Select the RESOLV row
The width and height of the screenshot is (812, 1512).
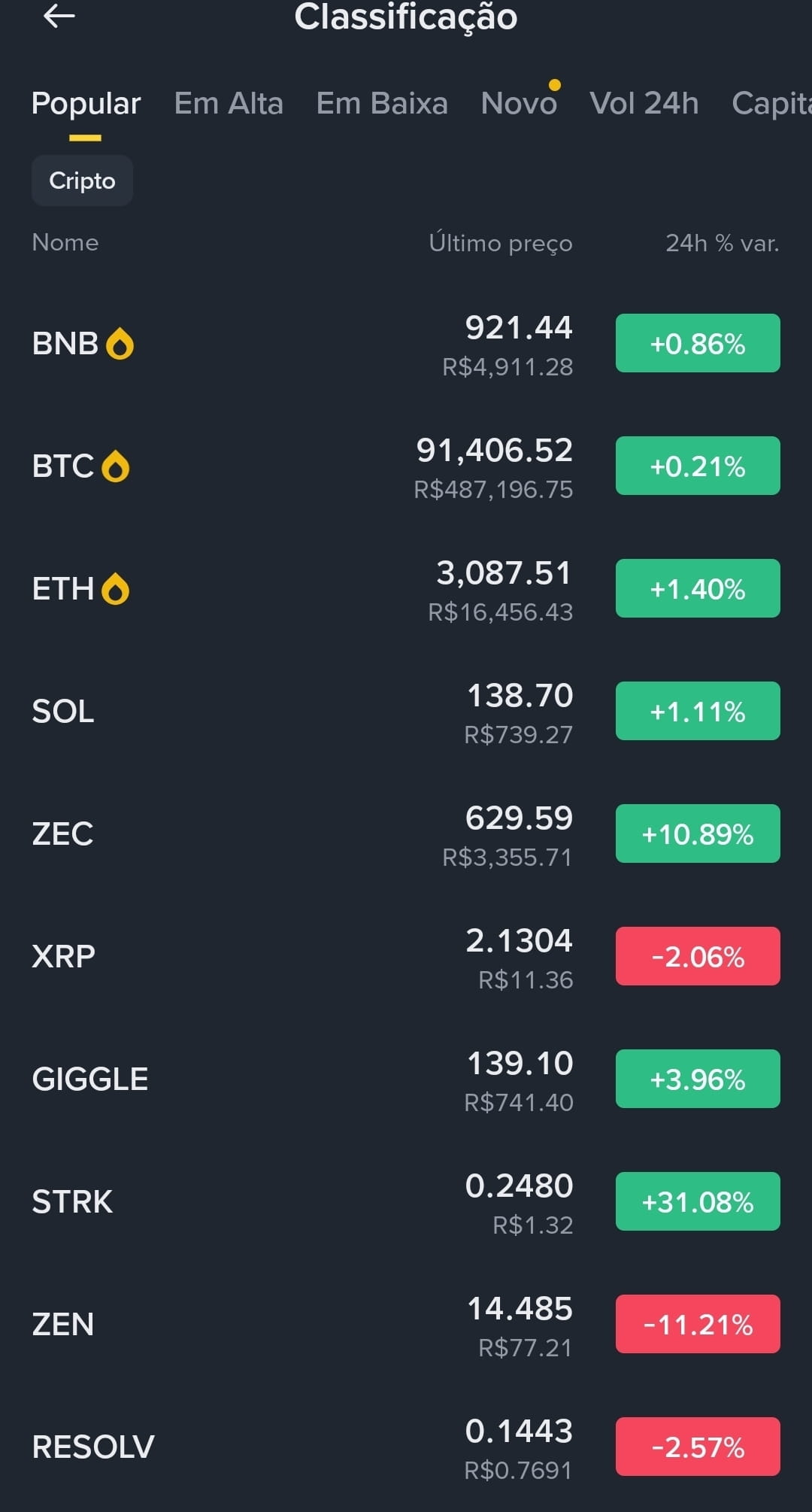tap(406, 1447)
